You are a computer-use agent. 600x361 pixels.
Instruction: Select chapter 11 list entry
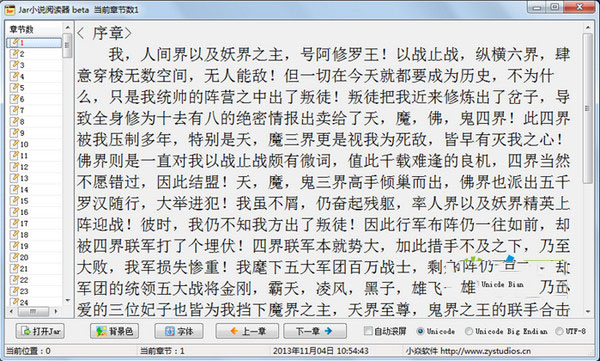34,155
